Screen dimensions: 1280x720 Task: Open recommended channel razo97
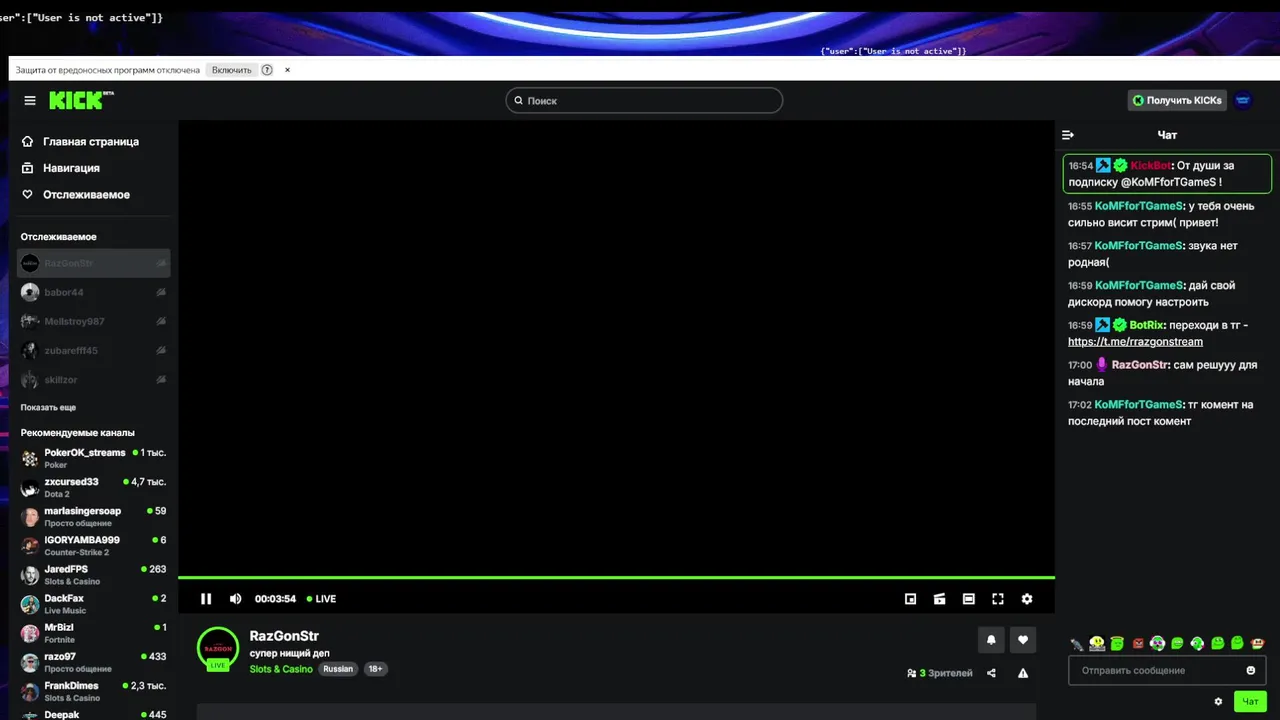click(x=93, y=662)
